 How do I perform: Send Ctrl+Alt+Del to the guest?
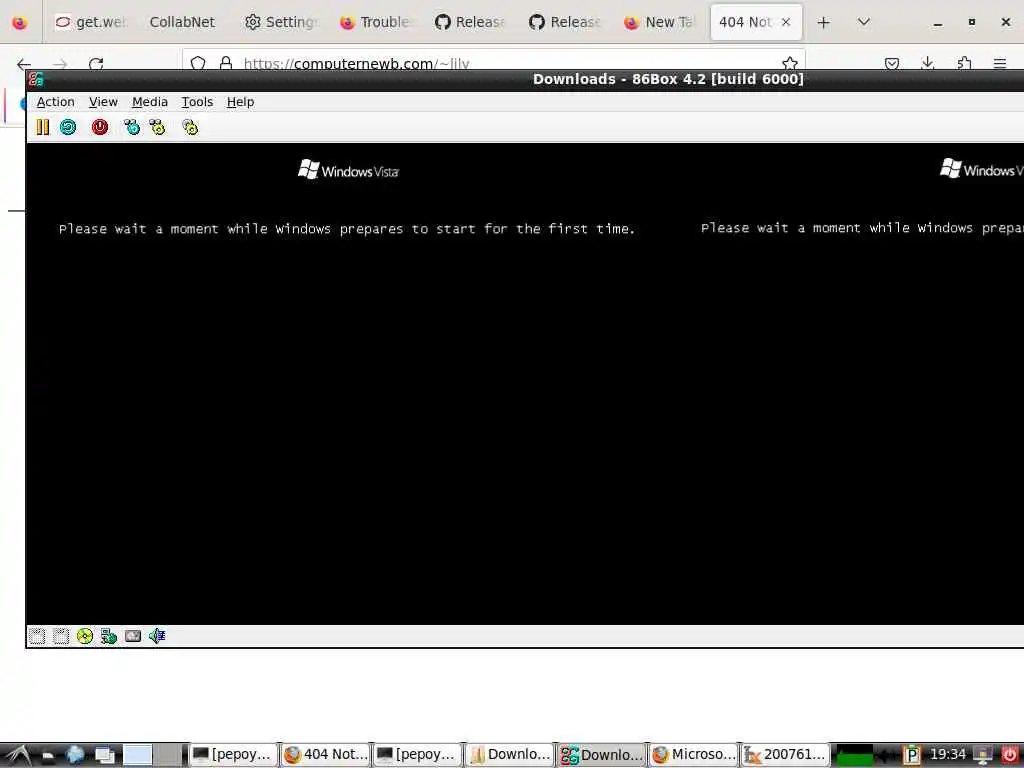132,127
